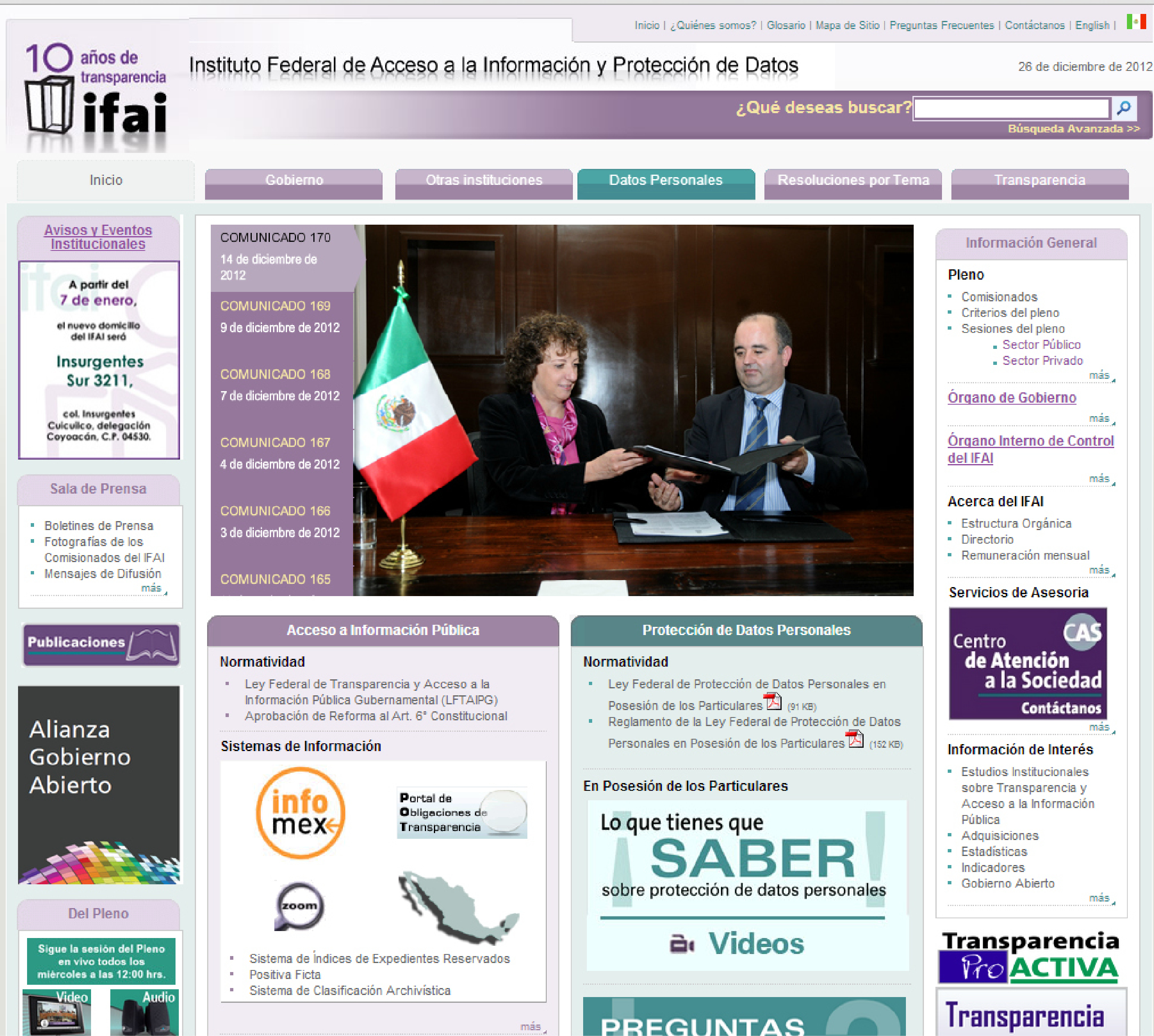The width and height of the screenshot is (1154, 1036).
Task: Expand 'más' under Pleno section
Action: coord(1099,375)
